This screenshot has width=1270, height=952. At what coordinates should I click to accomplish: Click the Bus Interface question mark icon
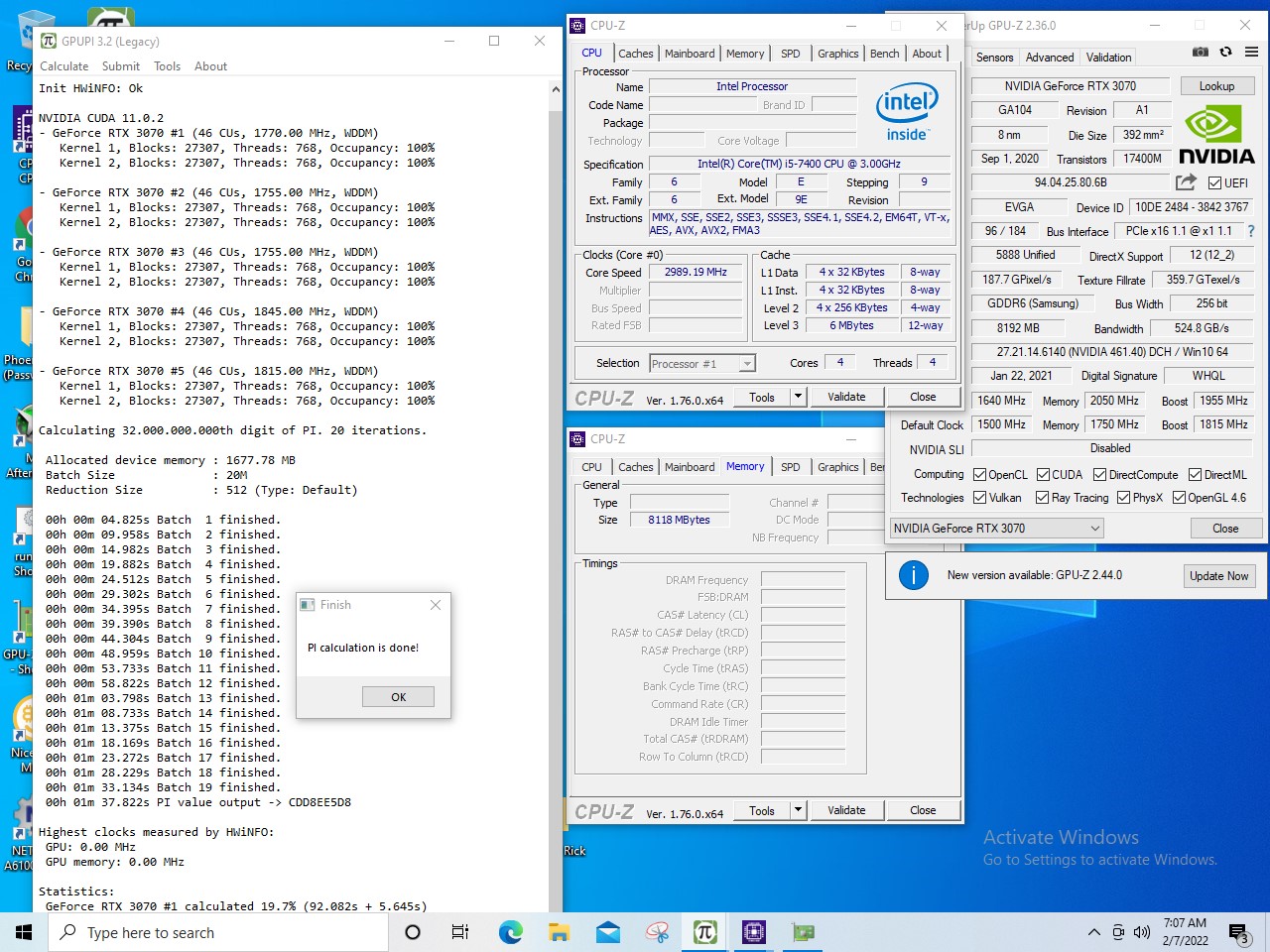click(1250, 231)
